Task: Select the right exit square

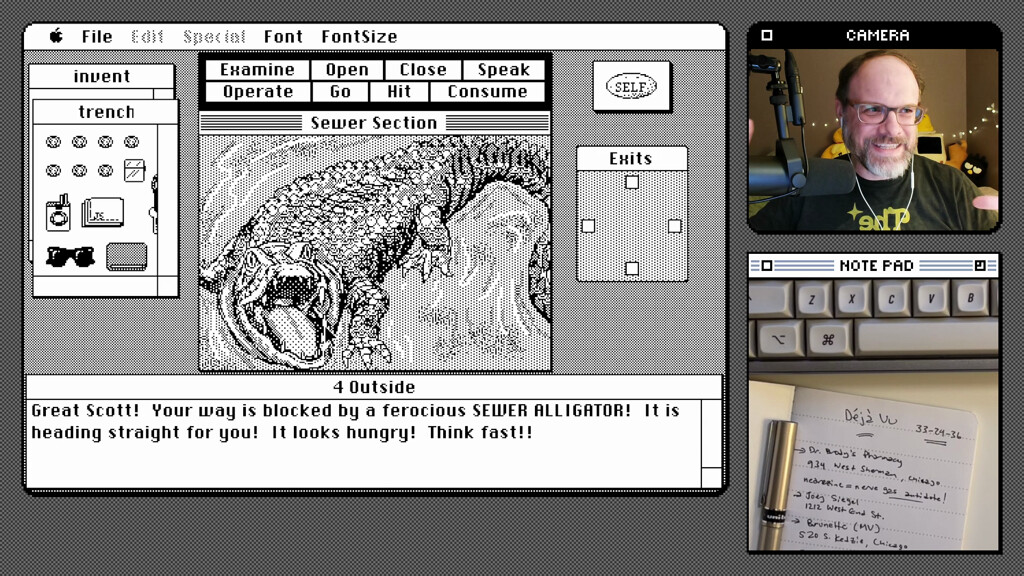Action: (x=675, y=226)
